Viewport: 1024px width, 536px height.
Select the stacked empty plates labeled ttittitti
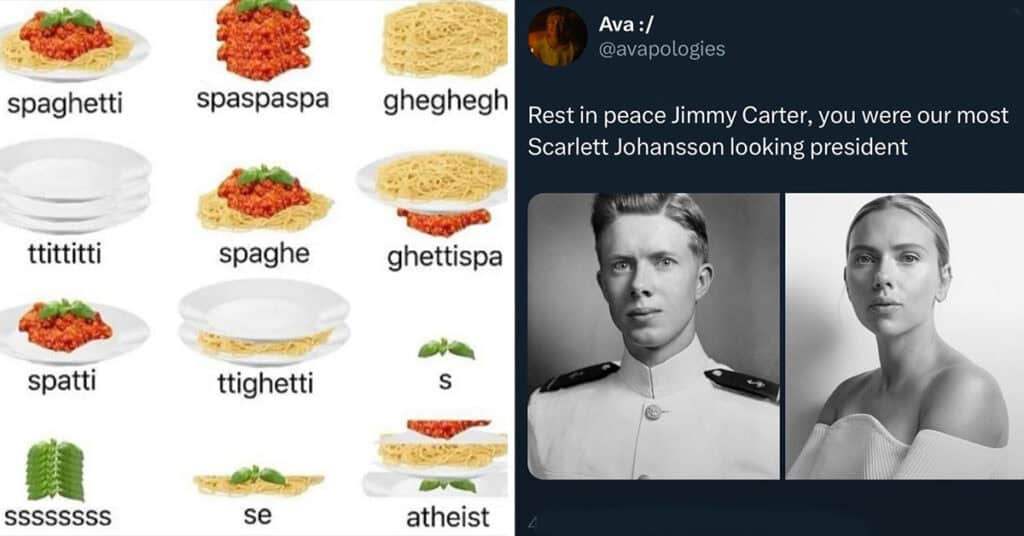(75, 185)
